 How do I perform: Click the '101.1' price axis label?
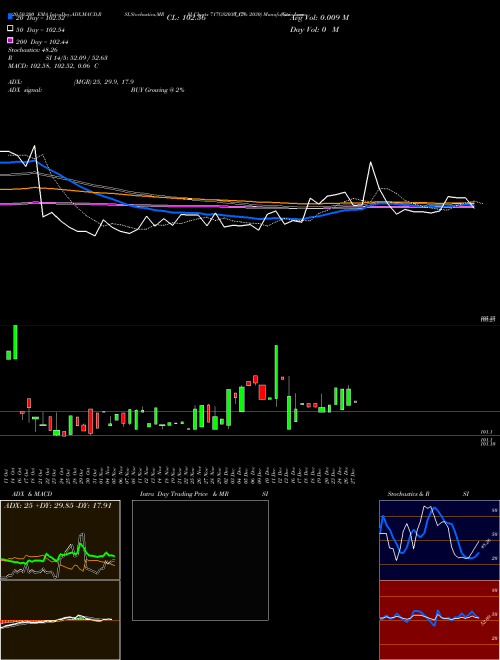pyautogui.click(x=487, y=432)
